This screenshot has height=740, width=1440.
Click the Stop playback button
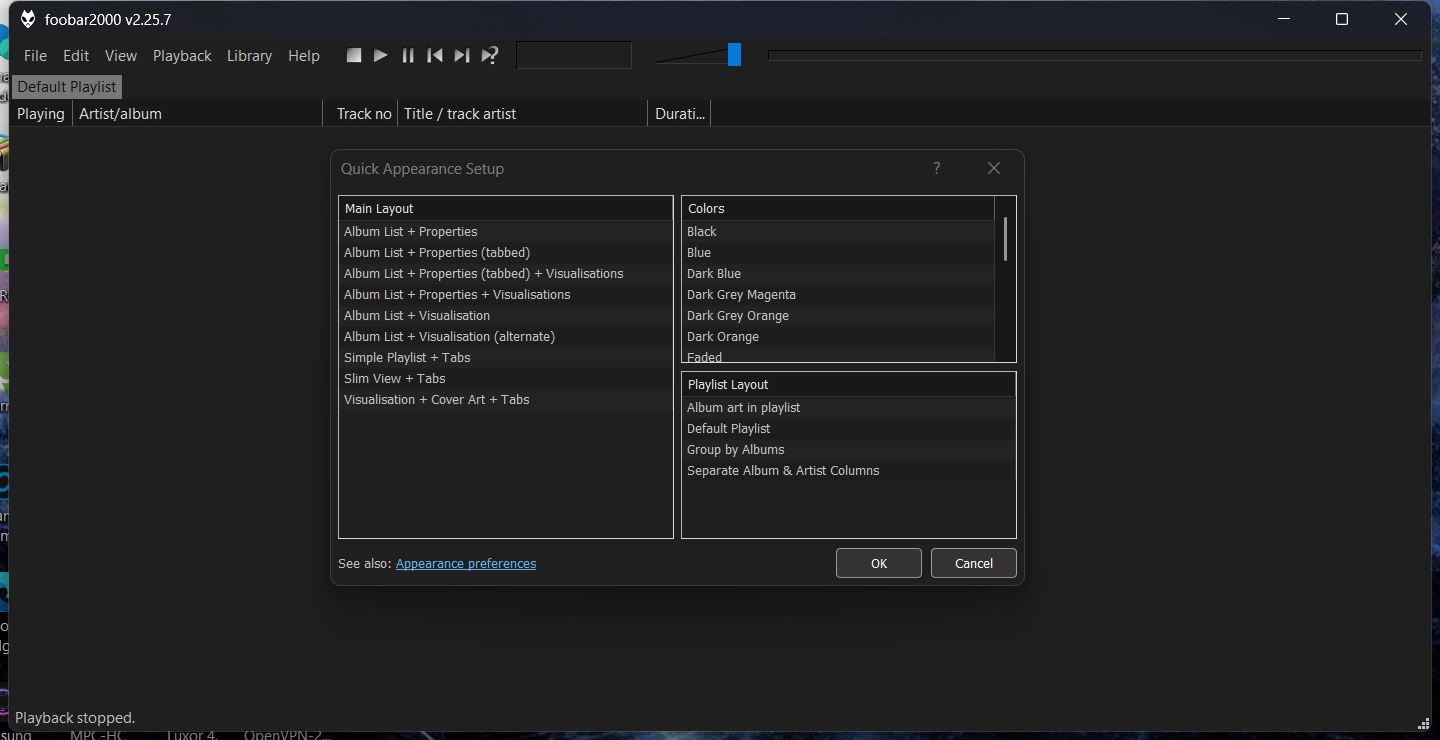click(x=354, y=56)
